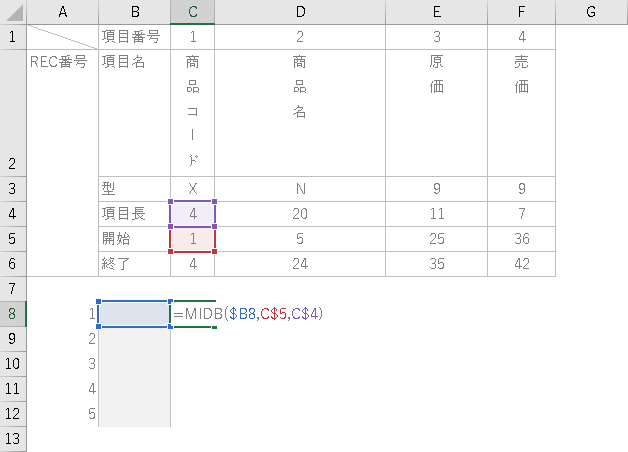The height and width of the screenshot is (452, 628).
Task: Select row 1 header
Action: [13, 37]
